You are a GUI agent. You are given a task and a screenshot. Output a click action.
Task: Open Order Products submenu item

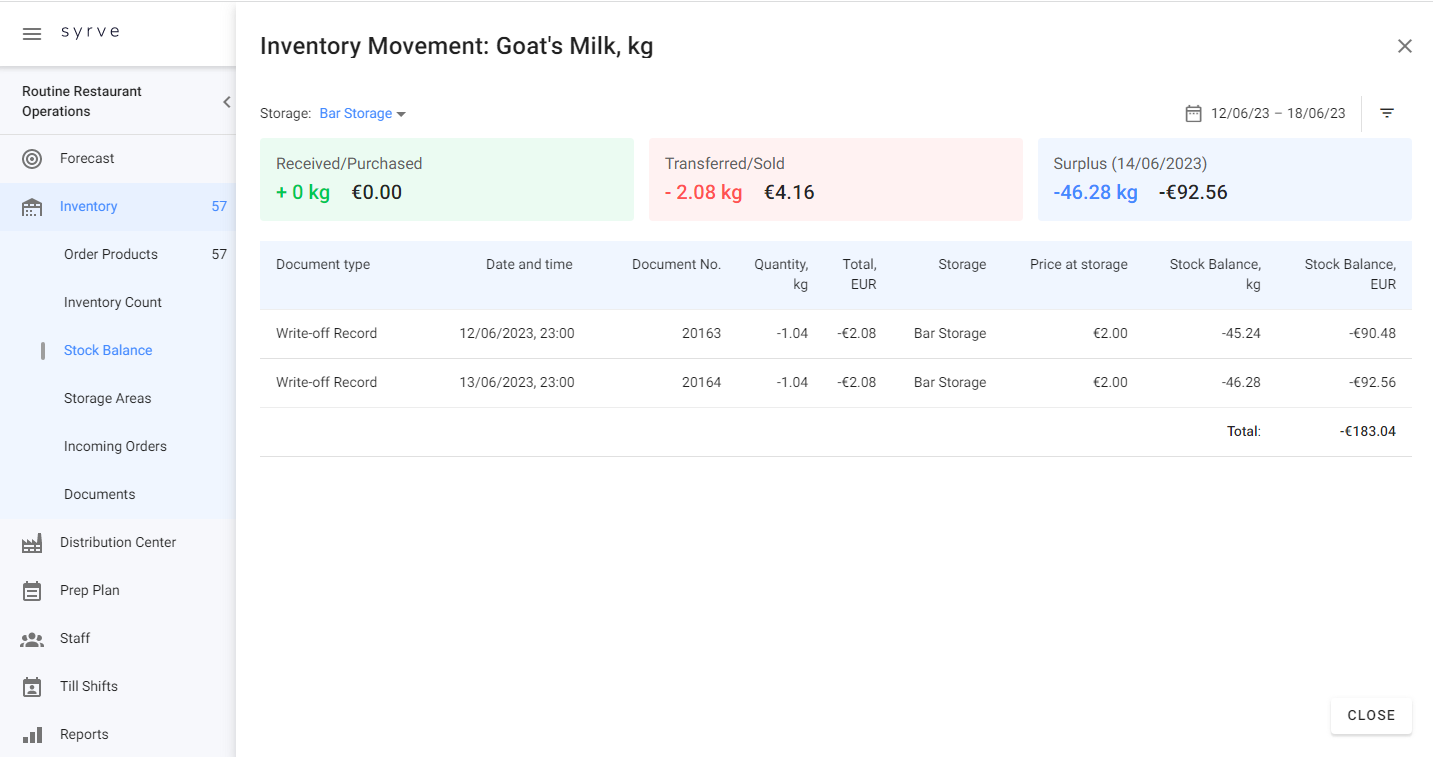pyautogui.click(x=111, y=255)
